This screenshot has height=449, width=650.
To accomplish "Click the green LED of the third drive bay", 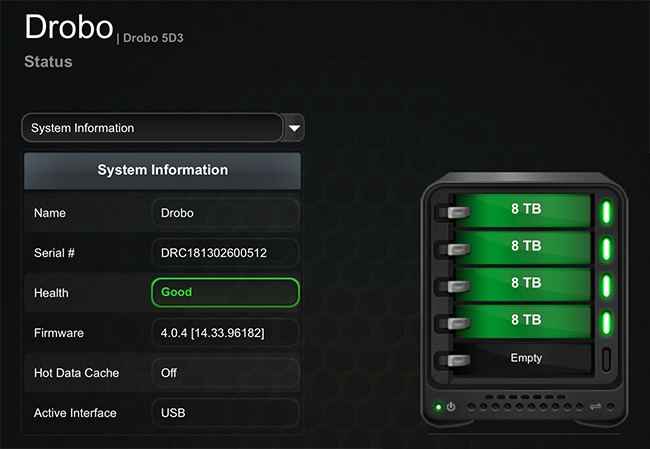I will point(606,286).
